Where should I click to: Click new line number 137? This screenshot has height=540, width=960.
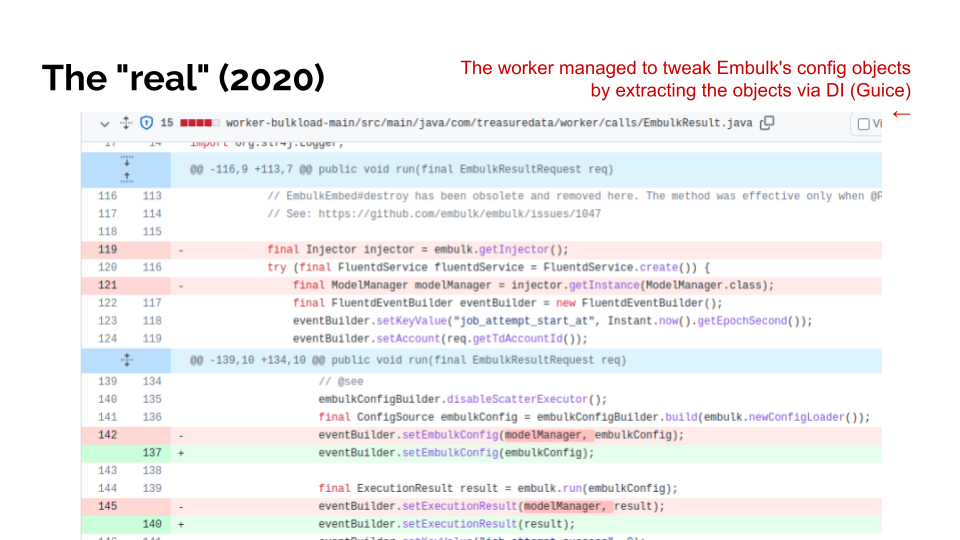[x=151, y=452]
